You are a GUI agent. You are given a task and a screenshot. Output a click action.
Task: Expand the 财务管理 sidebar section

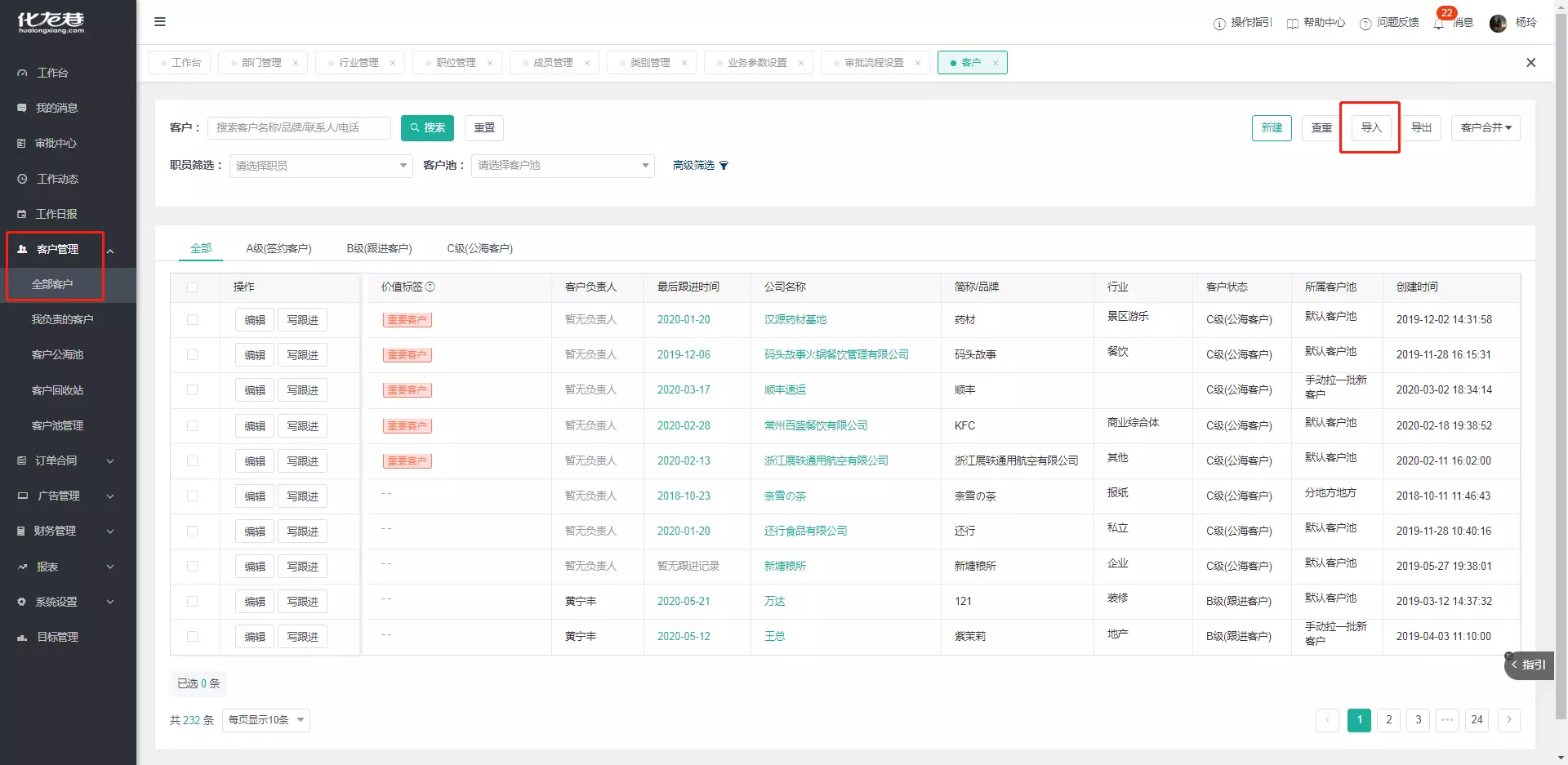click(110, 531)
